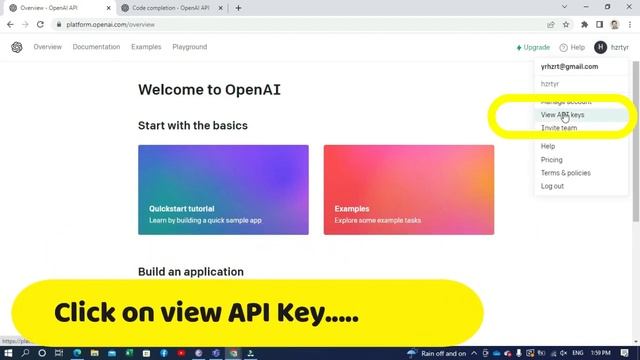Select View API keys from account menu
Screen dimensions: 640x360
(x=581, y=115)
